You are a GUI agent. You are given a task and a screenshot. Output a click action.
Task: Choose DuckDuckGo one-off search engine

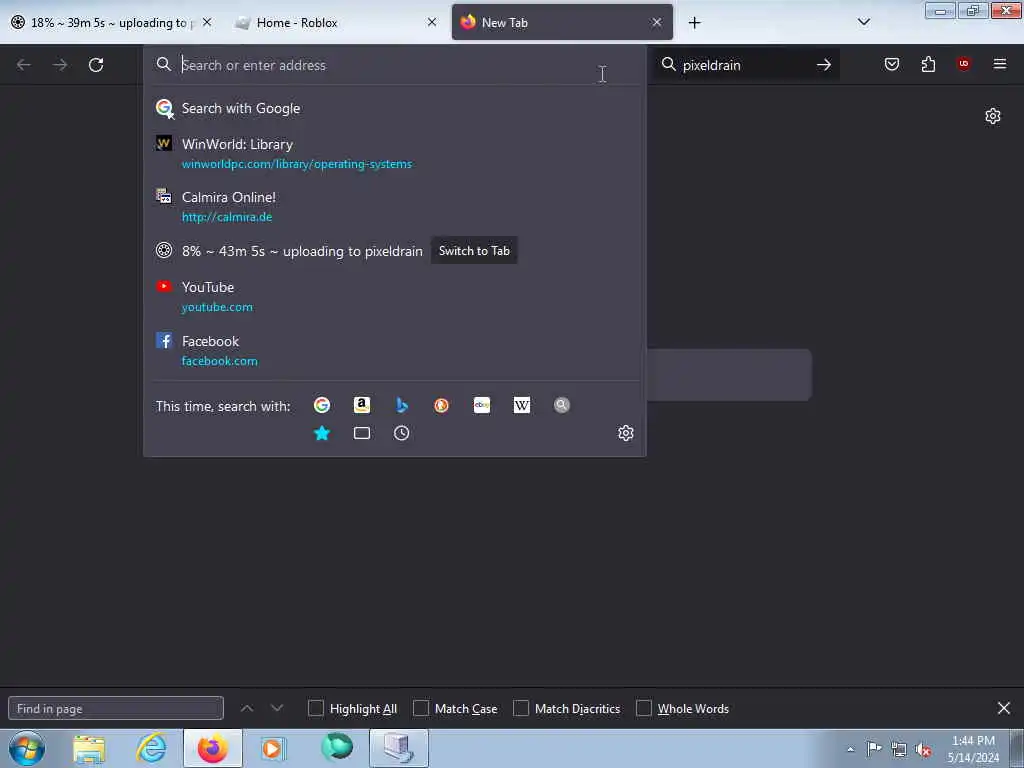pos(441,405)
